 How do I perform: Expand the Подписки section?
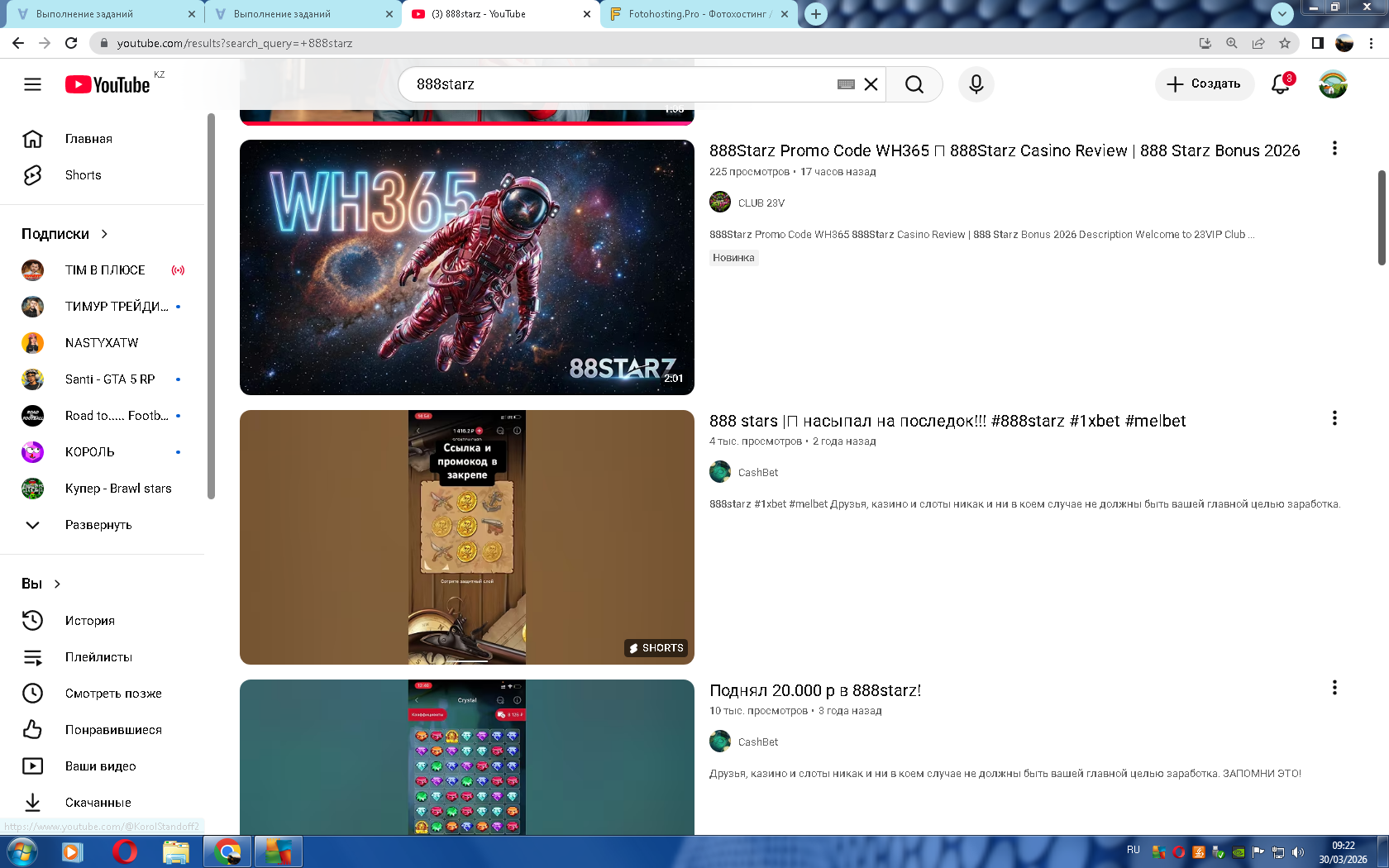point(65,234)
